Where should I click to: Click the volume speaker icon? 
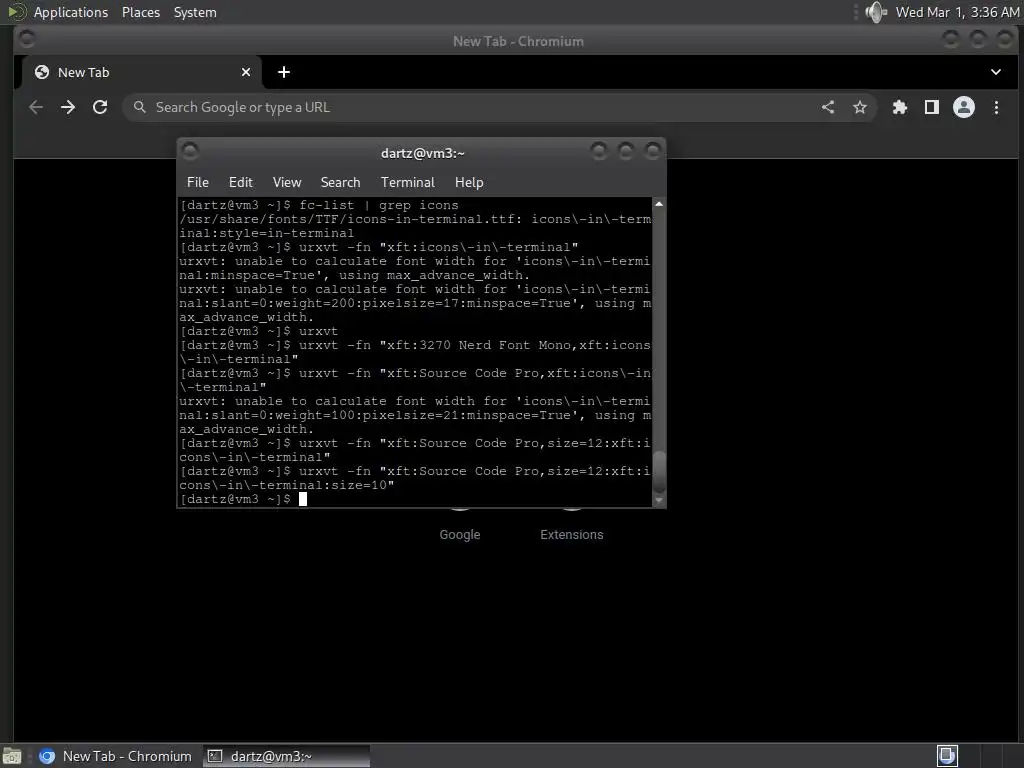(876, 12)
